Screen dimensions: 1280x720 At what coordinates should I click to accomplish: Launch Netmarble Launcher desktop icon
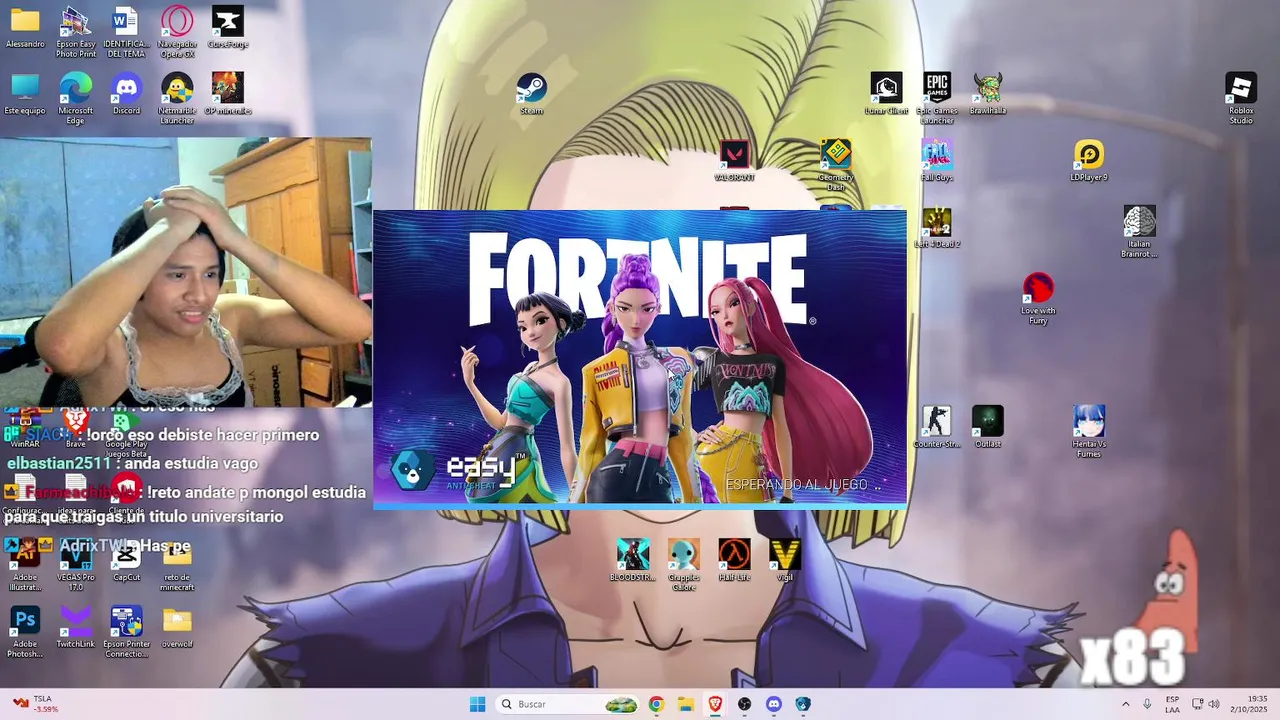click(x=177, y=99)
